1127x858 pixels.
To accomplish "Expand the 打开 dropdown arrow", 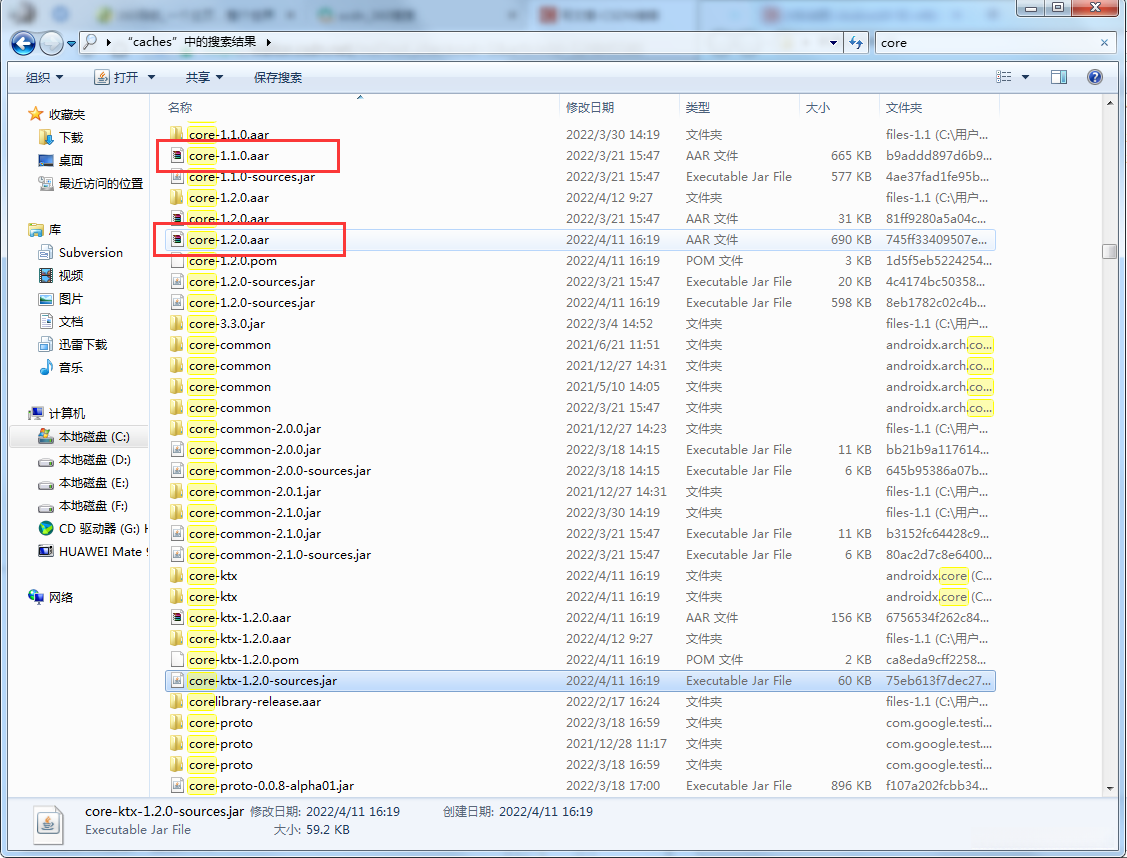I will [151, 77].
